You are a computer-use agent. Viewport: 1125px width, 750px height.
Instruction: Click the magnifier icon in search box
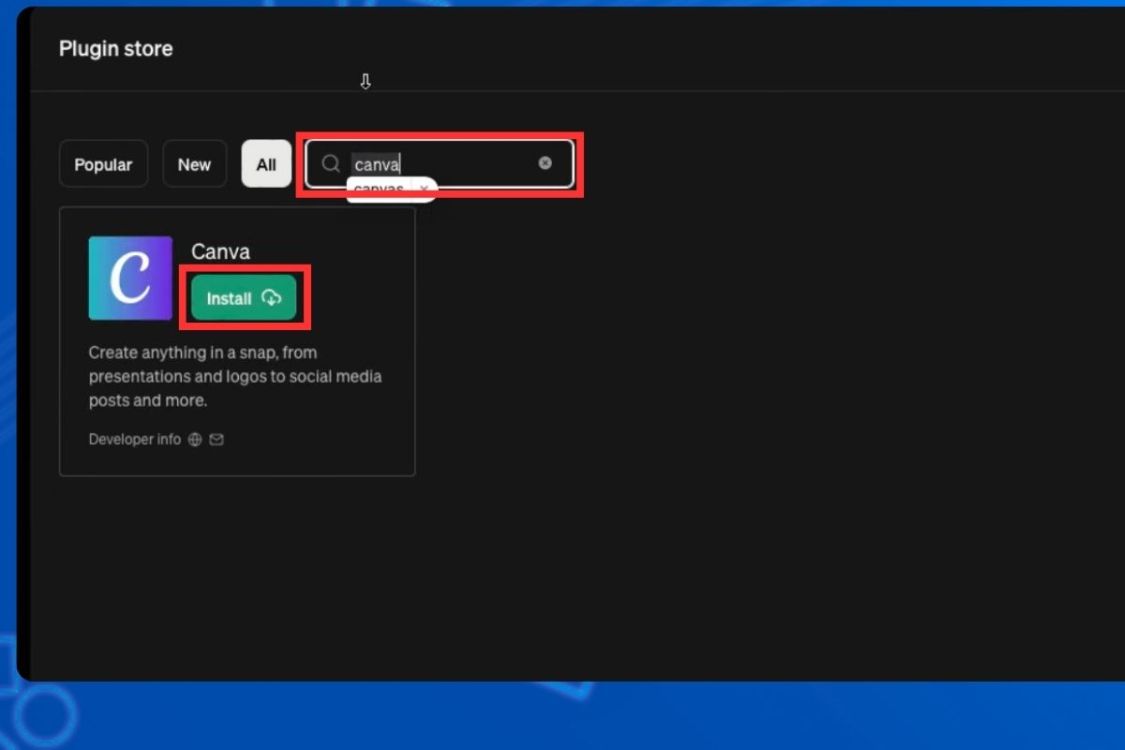pyautogui.click(x=331, y=164)
